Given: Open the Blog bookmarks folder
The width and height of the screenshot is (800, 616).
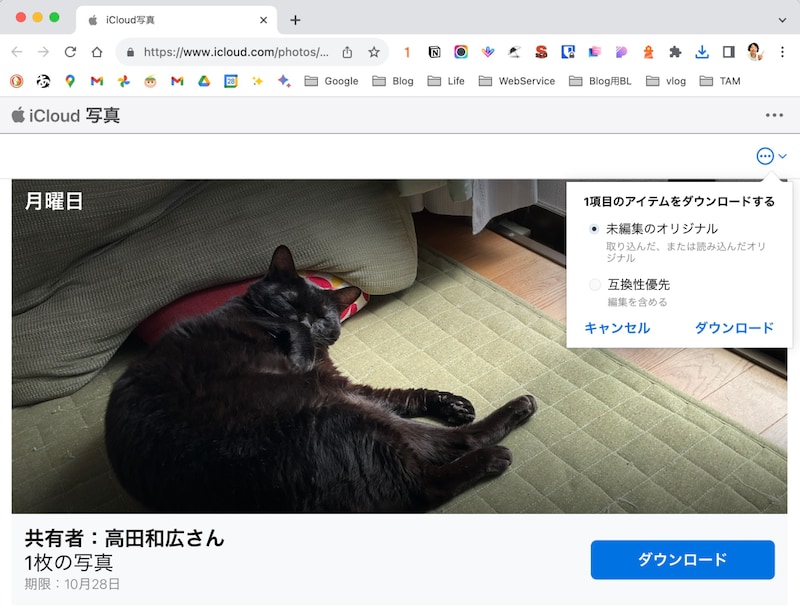Looking at the screenshot, I should 393,81.
